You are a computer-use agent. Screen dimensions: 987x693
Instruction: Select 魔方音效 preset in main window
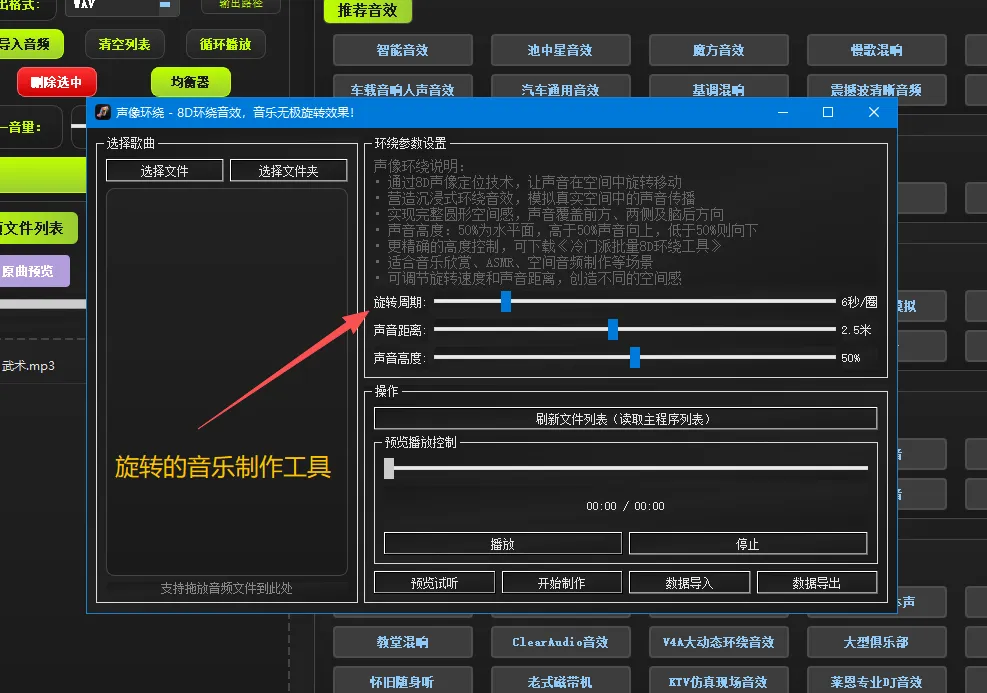[x=718, y=50]
